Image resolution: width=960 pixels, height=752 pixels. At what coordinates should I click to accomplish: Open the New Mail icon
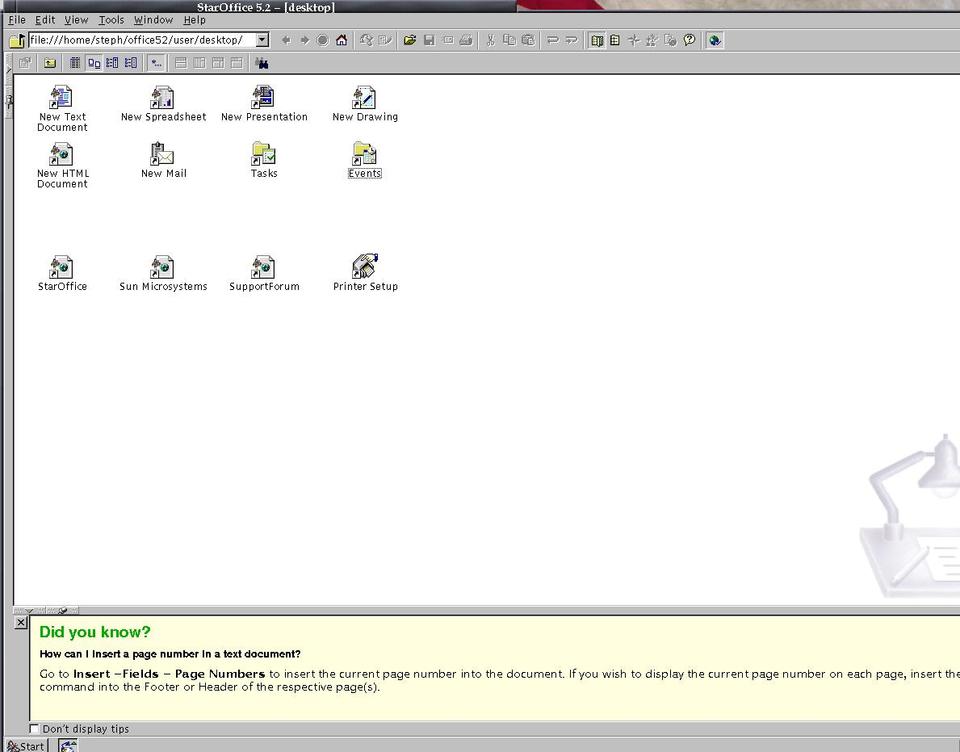[x=162, y=155]
